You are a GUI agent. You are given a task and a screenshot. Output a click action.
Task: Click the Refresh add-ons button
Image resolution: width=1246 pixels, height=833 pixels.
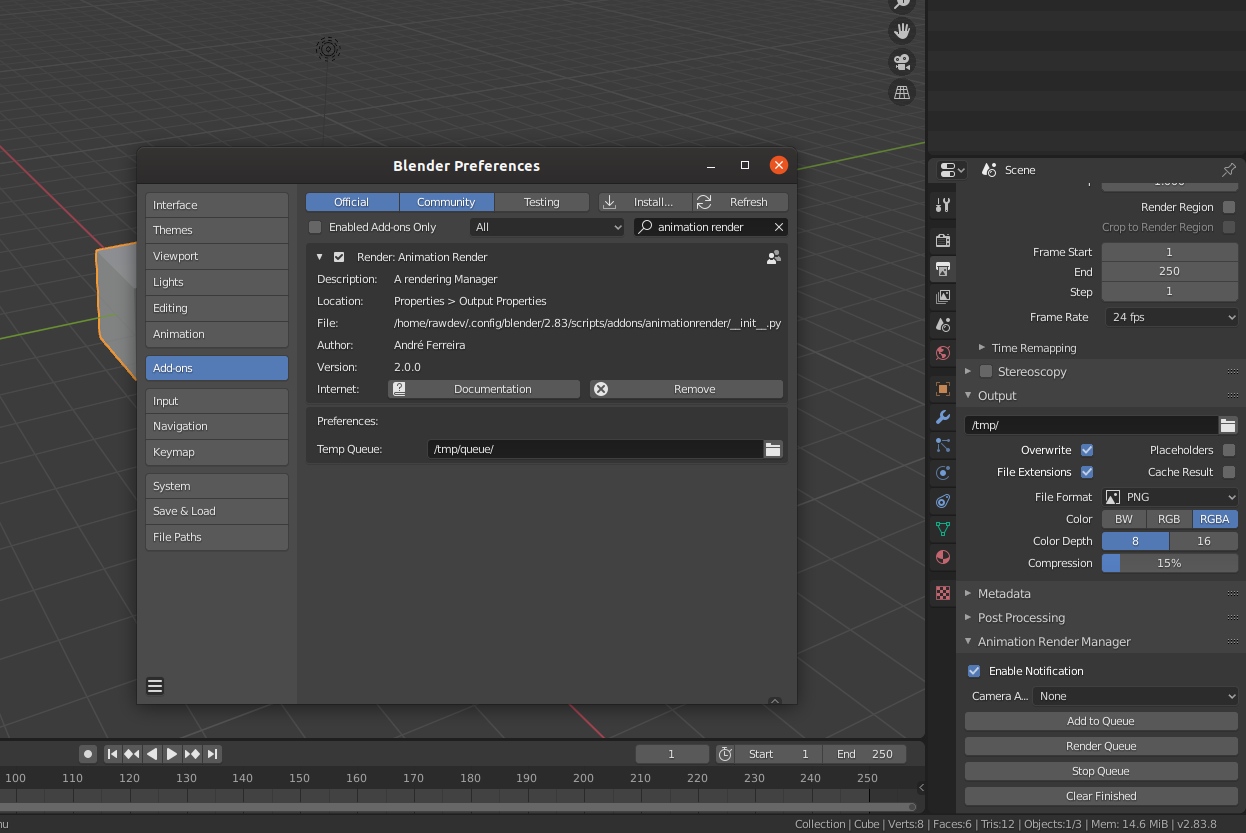coord(740,202)
